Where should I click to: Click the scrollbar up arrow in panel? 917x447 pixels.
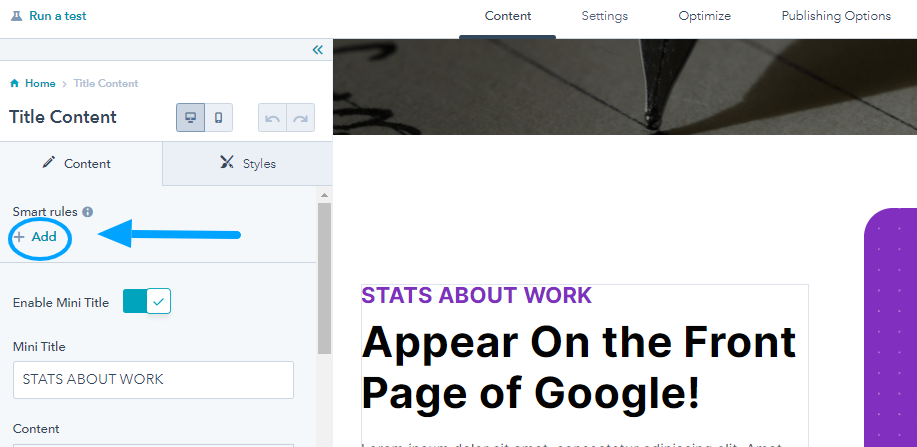tap(325, 195)
